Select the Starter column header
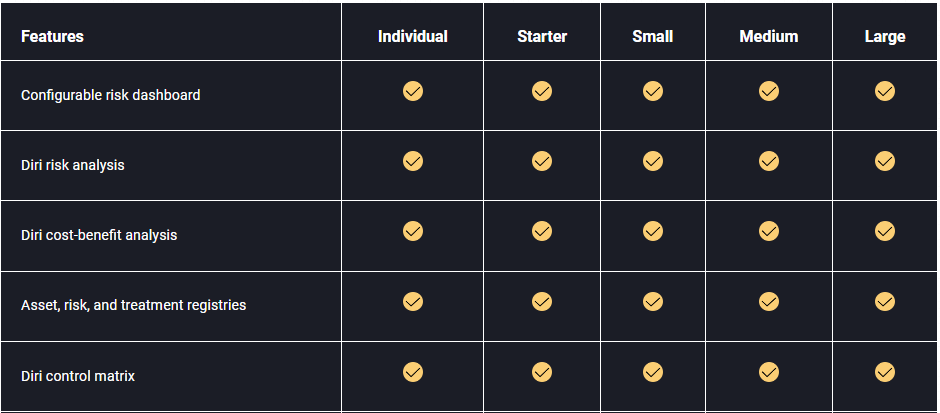The height and width of the screenshot is (413, 940). coord(542,37)
